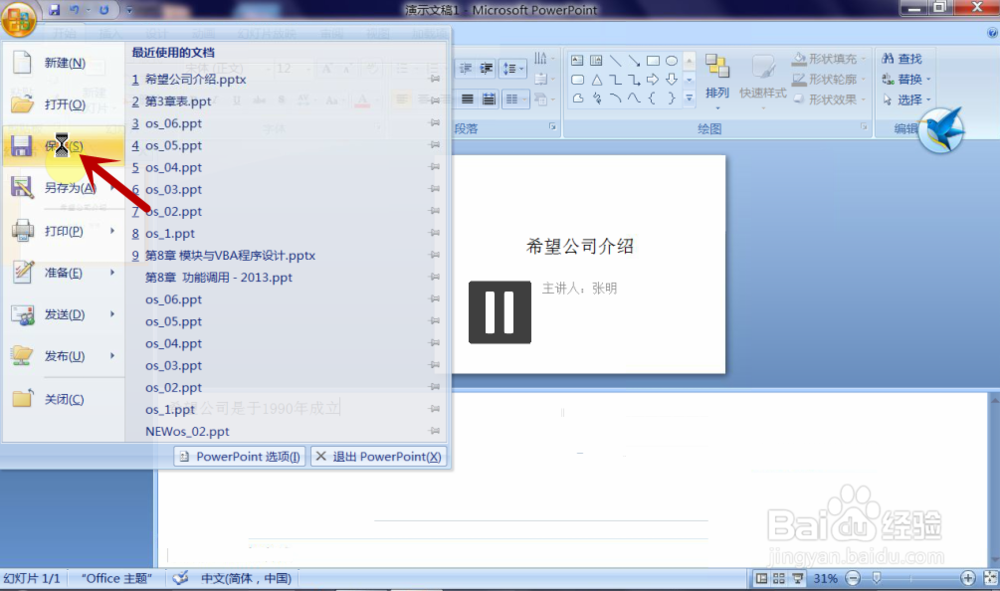The image size is (1000, 591).
Task: Open line spacing dropdown in paragraph group
Action: click(513, 68)
